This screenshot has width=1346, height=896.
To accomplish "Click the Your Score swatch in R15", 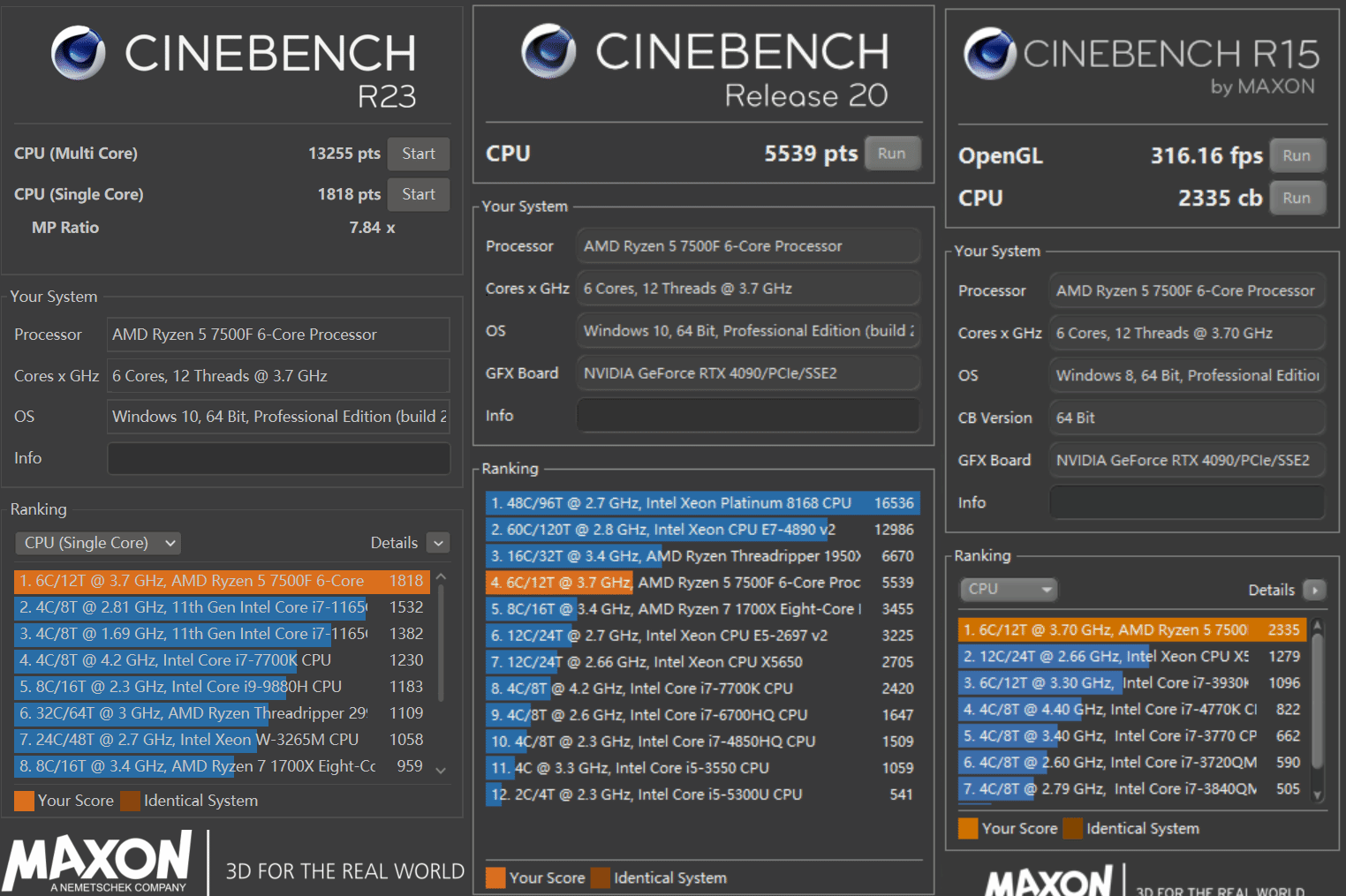I will click(968, 828).
